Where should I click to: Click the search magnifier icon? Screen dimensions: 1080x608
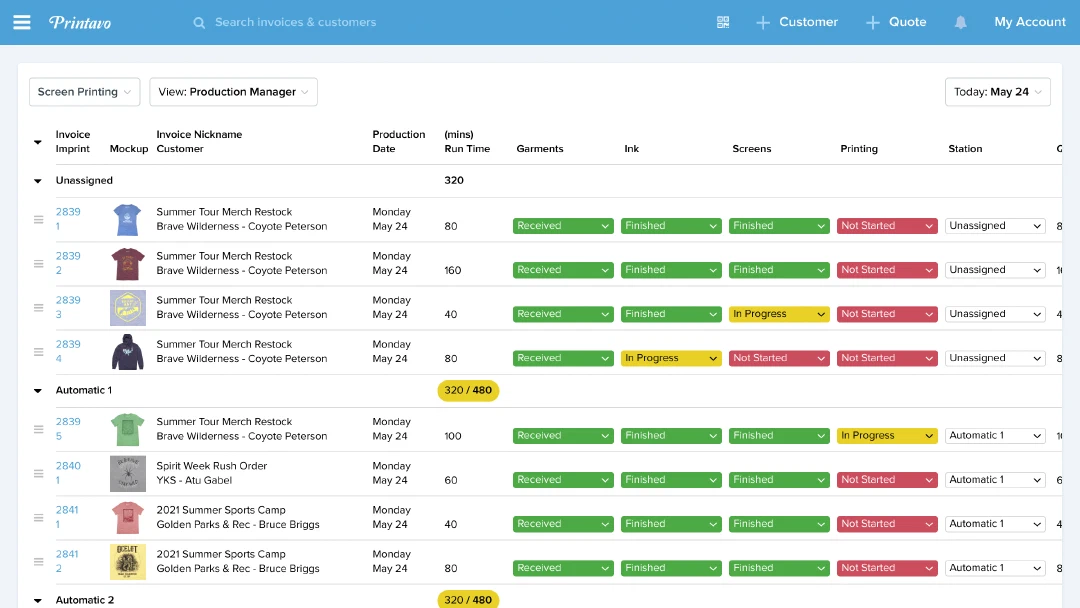[x=199, y=23]
